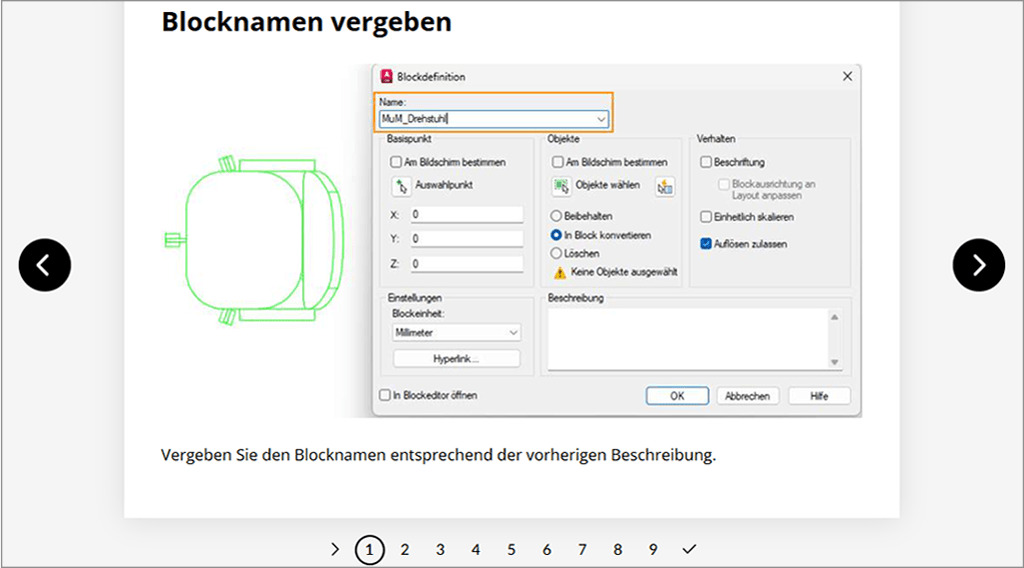Go to page 5
Screen dimensions: 1024x568
[x=511, y=550]
